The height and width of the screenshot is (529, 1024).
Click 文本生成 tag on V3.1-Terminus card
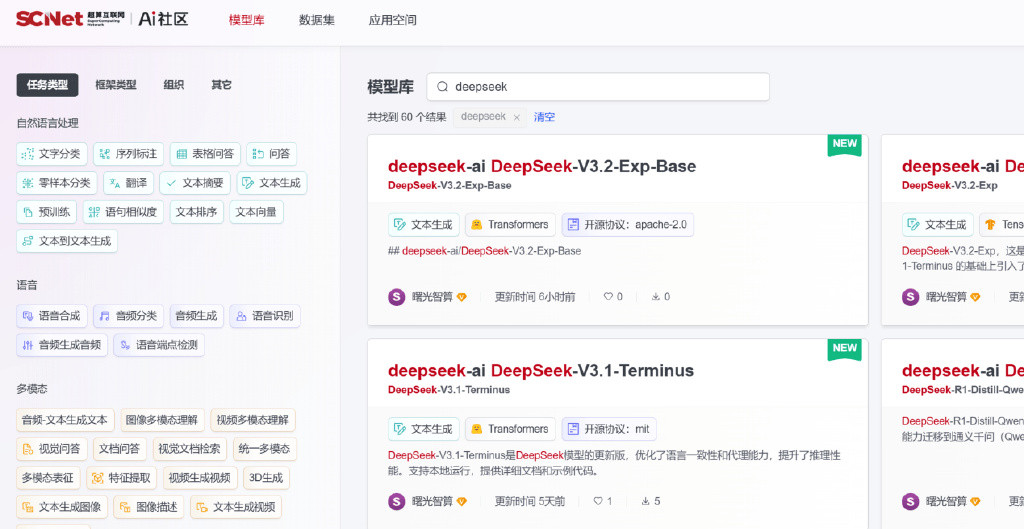tap(424, 429)
